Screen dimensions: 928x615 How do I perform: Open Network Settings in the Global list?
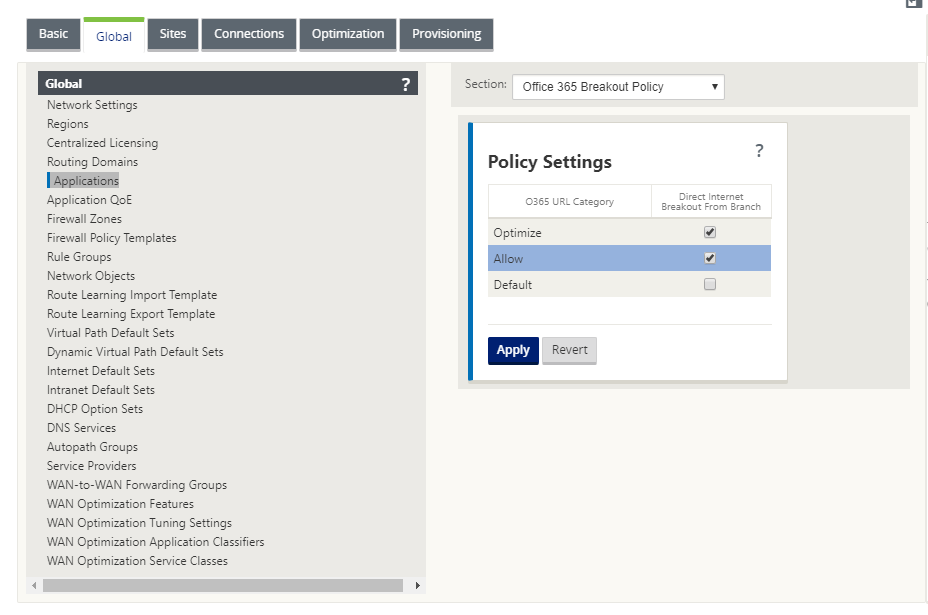(x=92, y=105)
